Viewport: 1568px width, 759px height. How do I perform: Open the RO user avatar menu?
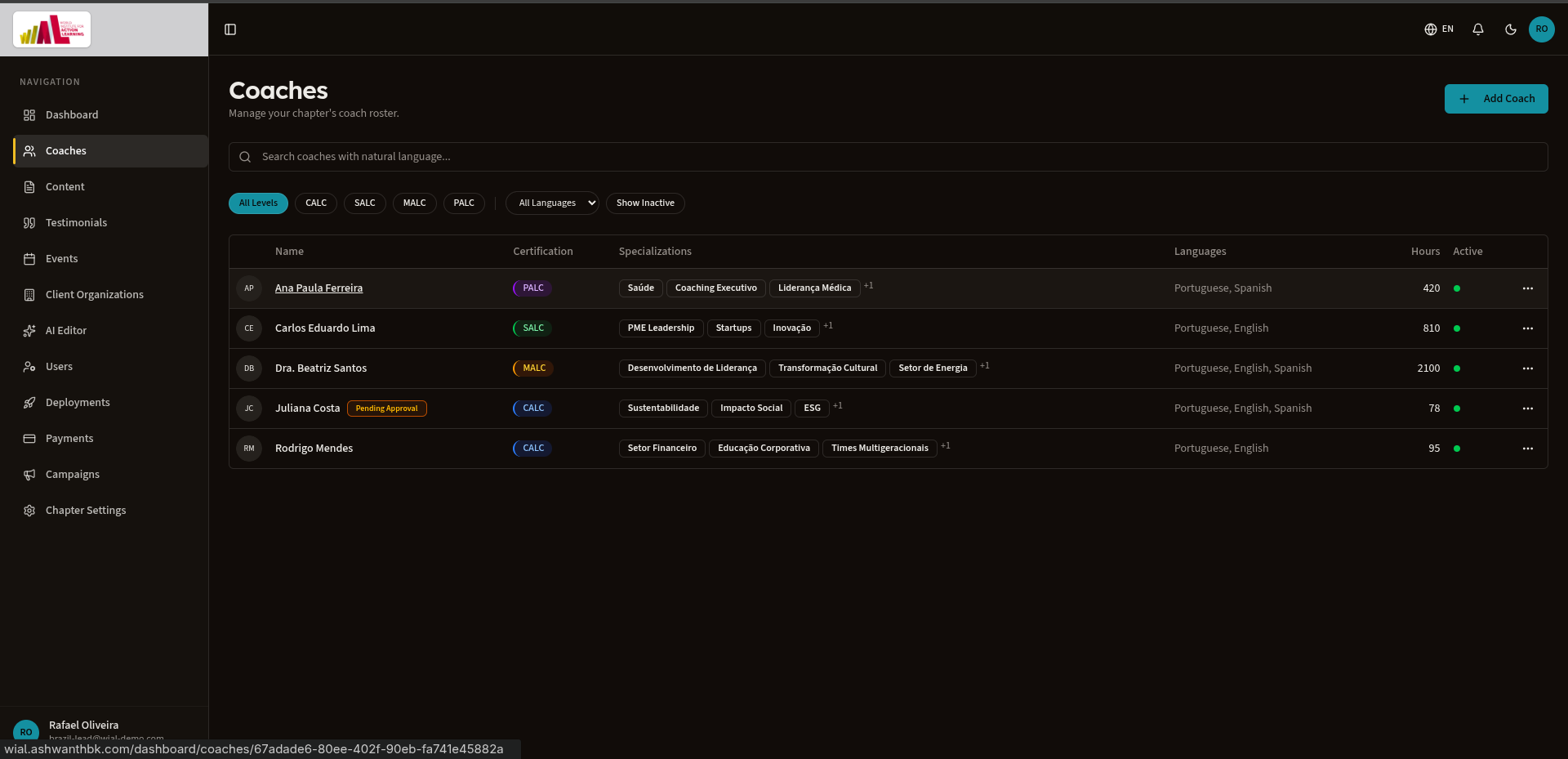(1542, 29)
